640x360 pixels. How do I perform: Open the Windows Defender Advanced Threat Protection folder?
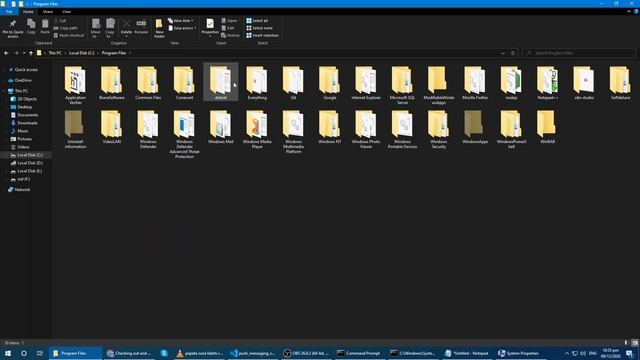pyautogui.click(x=184, y=134)
